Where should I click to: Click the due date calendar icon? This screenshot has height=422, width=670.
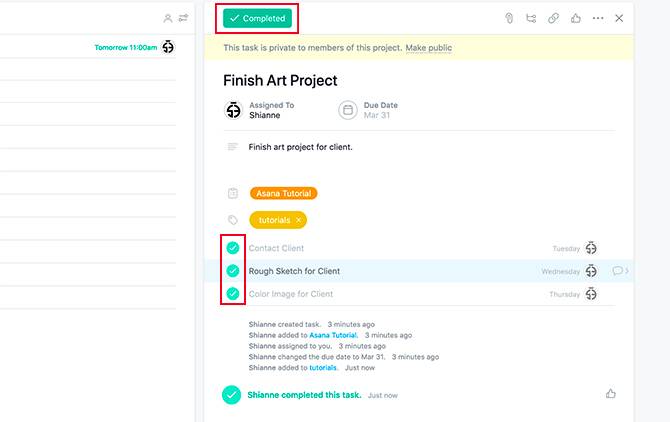[x=348, y=110]
